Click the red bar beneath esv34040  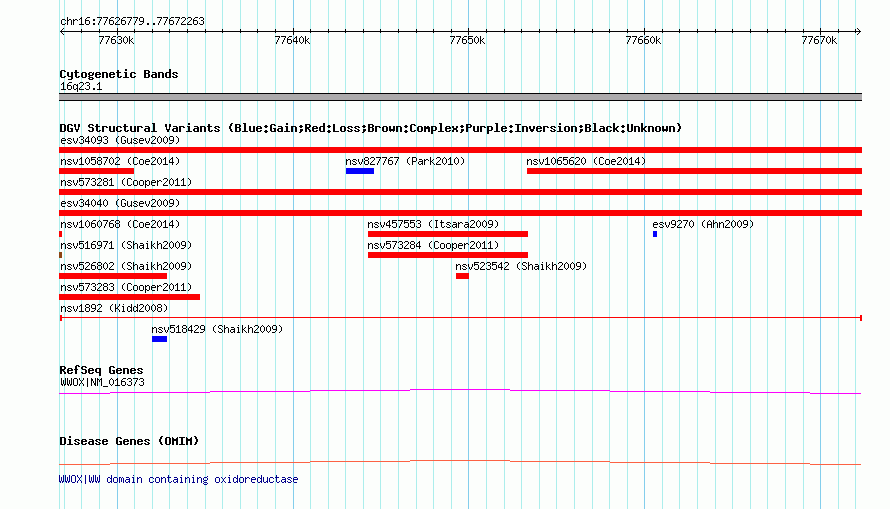point(460,213)
